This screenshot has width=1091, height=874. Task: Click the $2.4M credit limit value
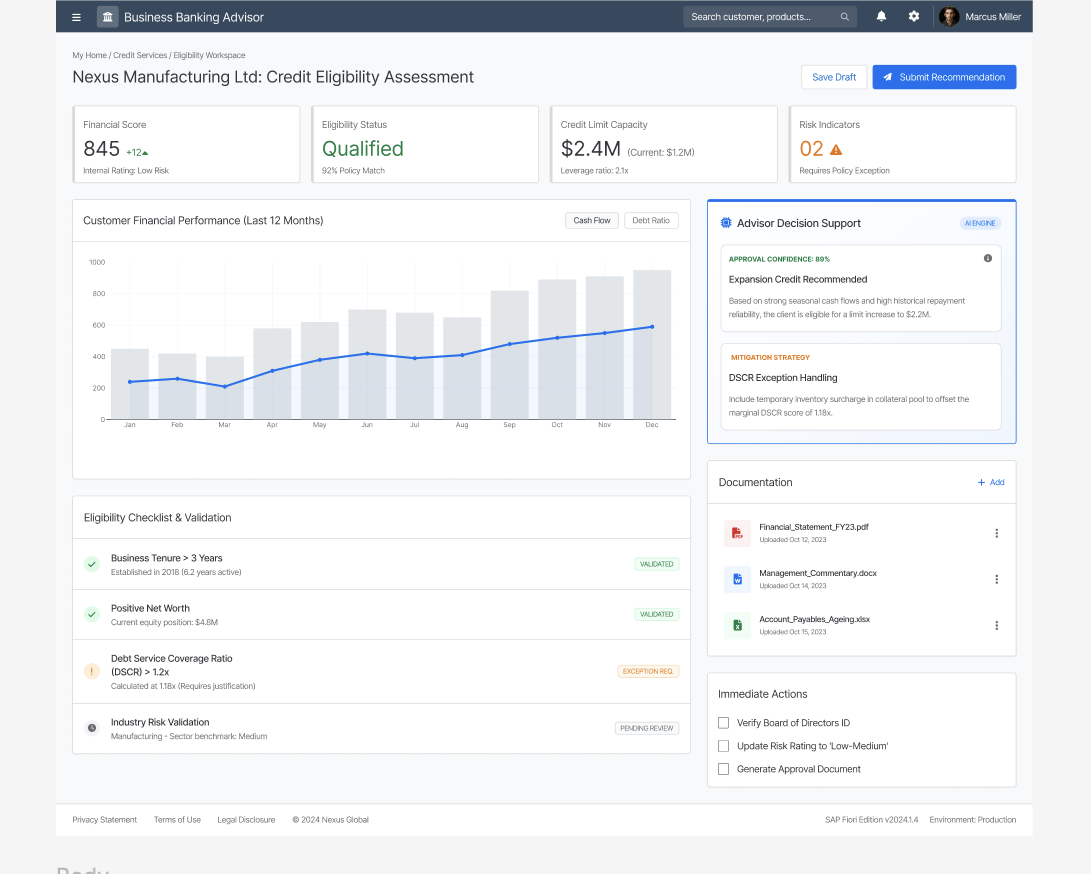[591, 149]
